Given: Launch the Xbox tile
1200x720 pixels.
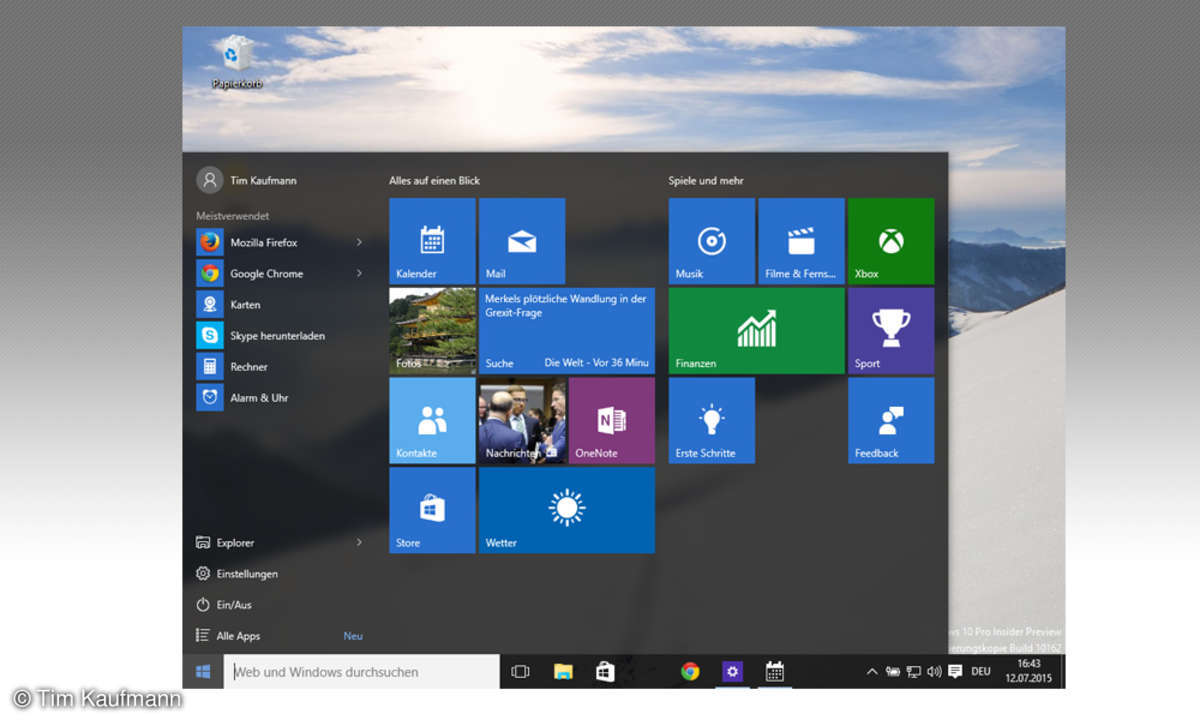Looking at the screenshot, I should coord(891,241).
